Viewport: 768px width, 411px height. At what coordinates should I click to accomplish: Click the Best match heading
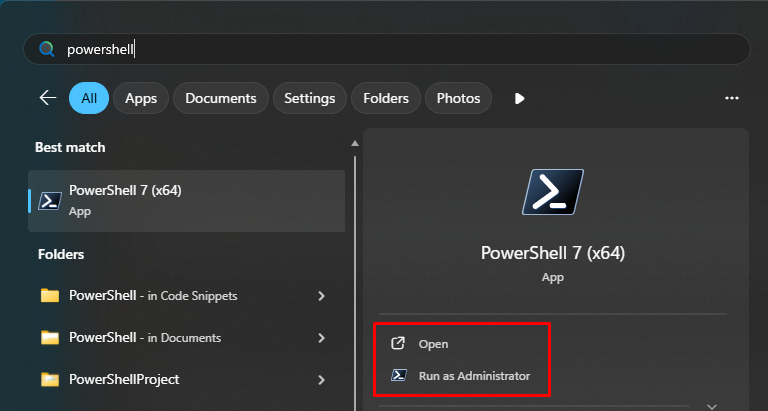coord(70,147)
